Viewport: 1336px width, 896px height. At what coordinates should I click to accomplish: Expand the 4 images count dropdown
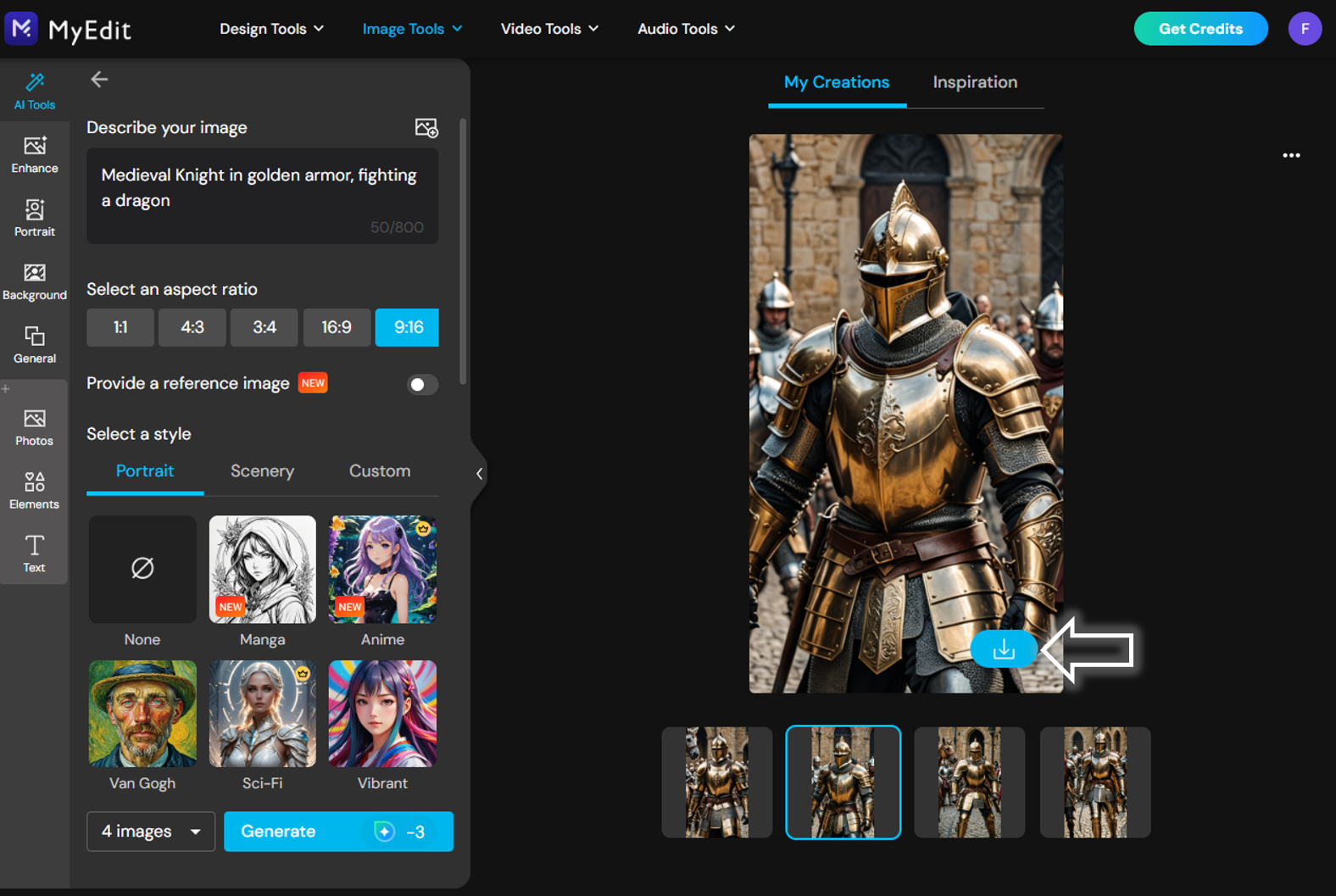pyautogui.click(x=151, y=832)
